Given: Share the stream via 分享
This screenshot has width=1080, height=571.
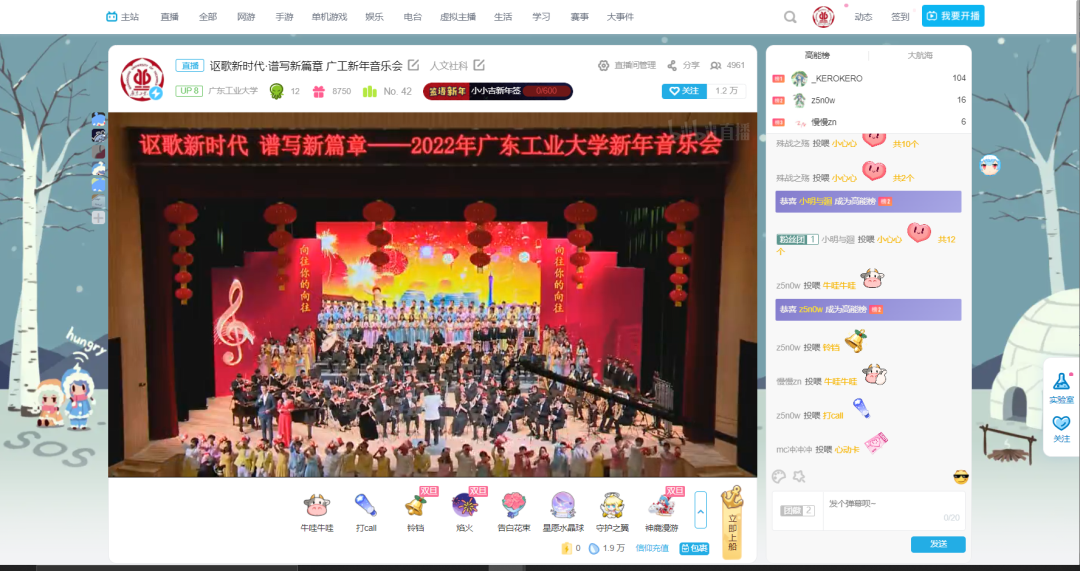Looking at the screenshot, I should point(683,65).
